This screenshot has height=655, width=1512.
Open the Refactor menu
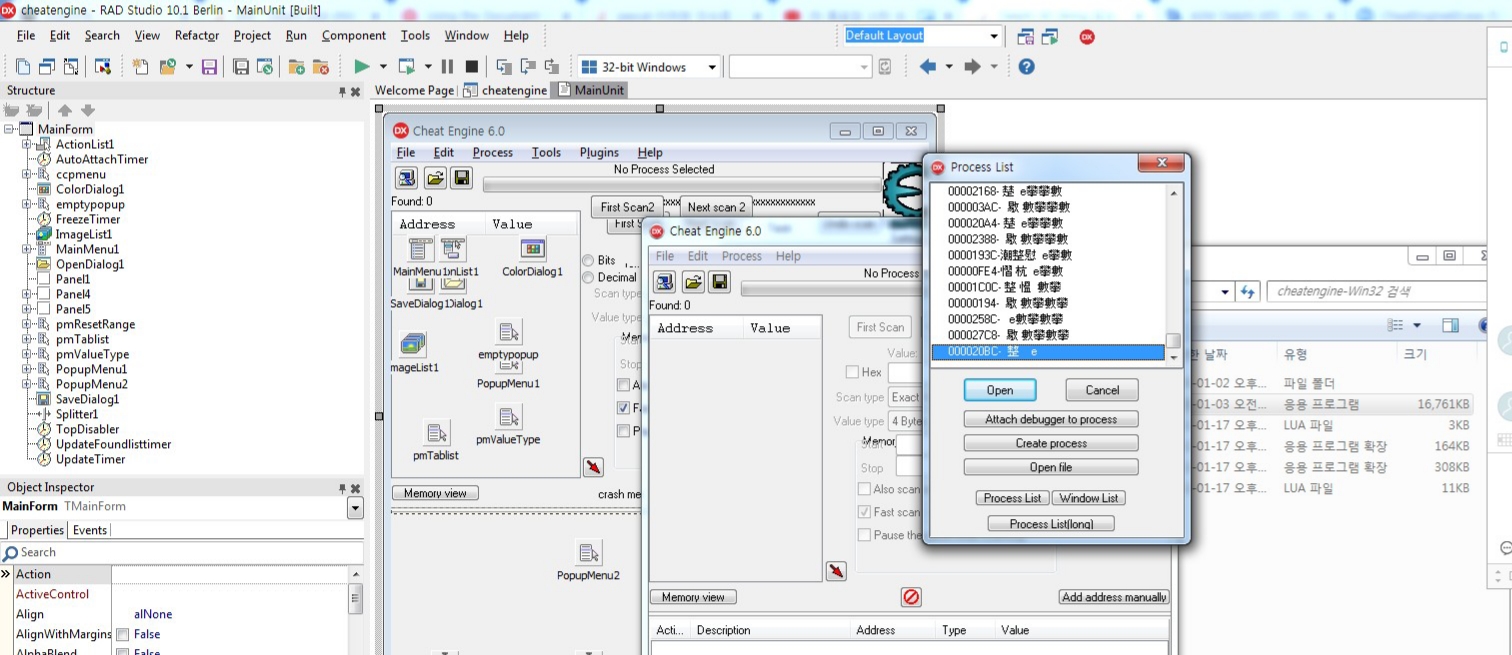point(196,35)
